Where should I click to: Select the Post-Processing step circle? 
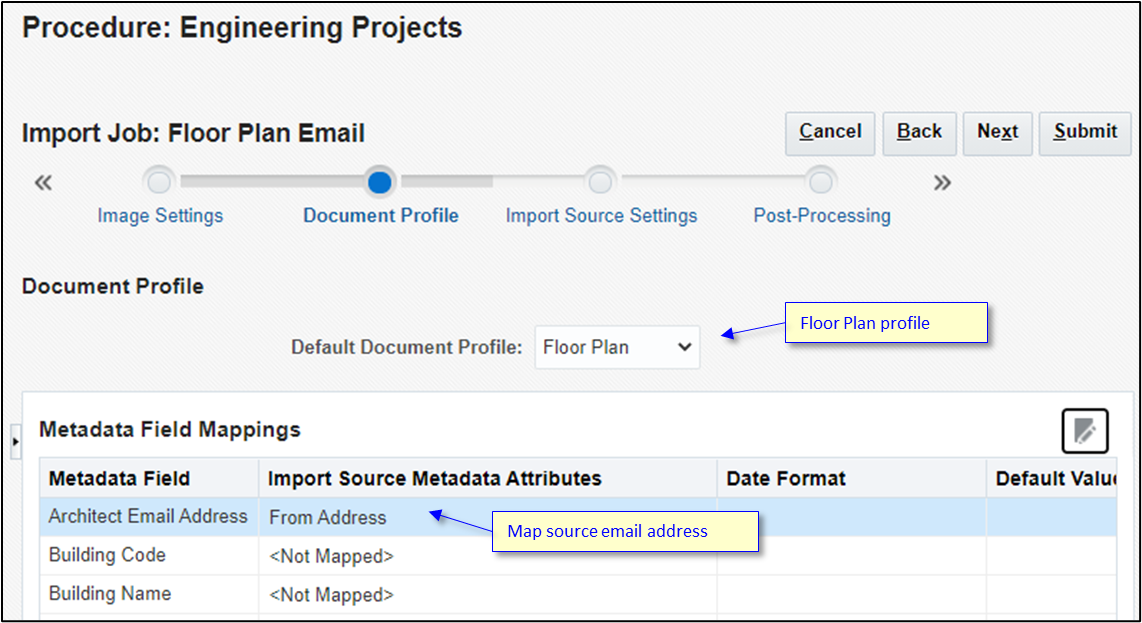point(821,182)
